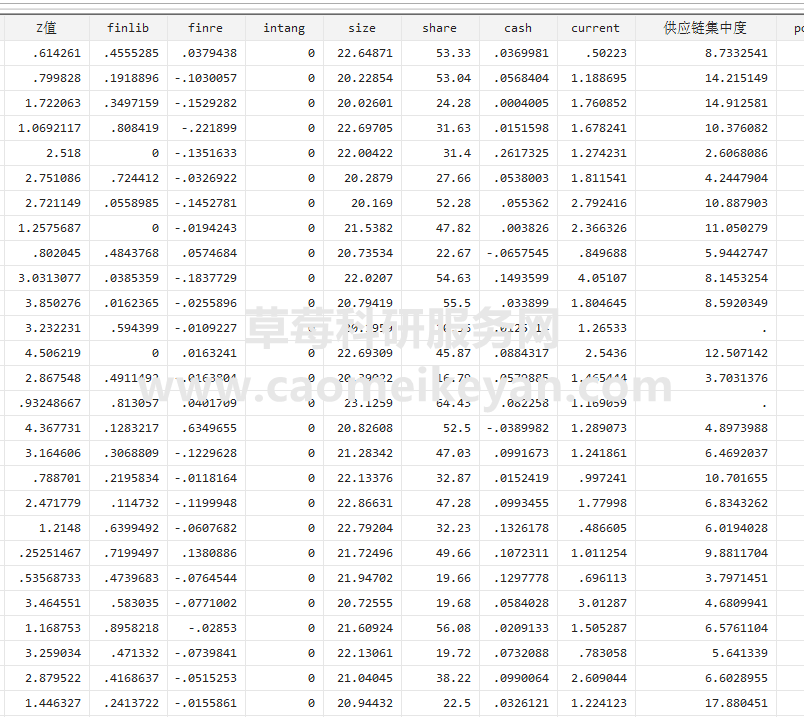Click the Z值 cell .788701
The image size is (804, 717).
[x=47, y=479]
